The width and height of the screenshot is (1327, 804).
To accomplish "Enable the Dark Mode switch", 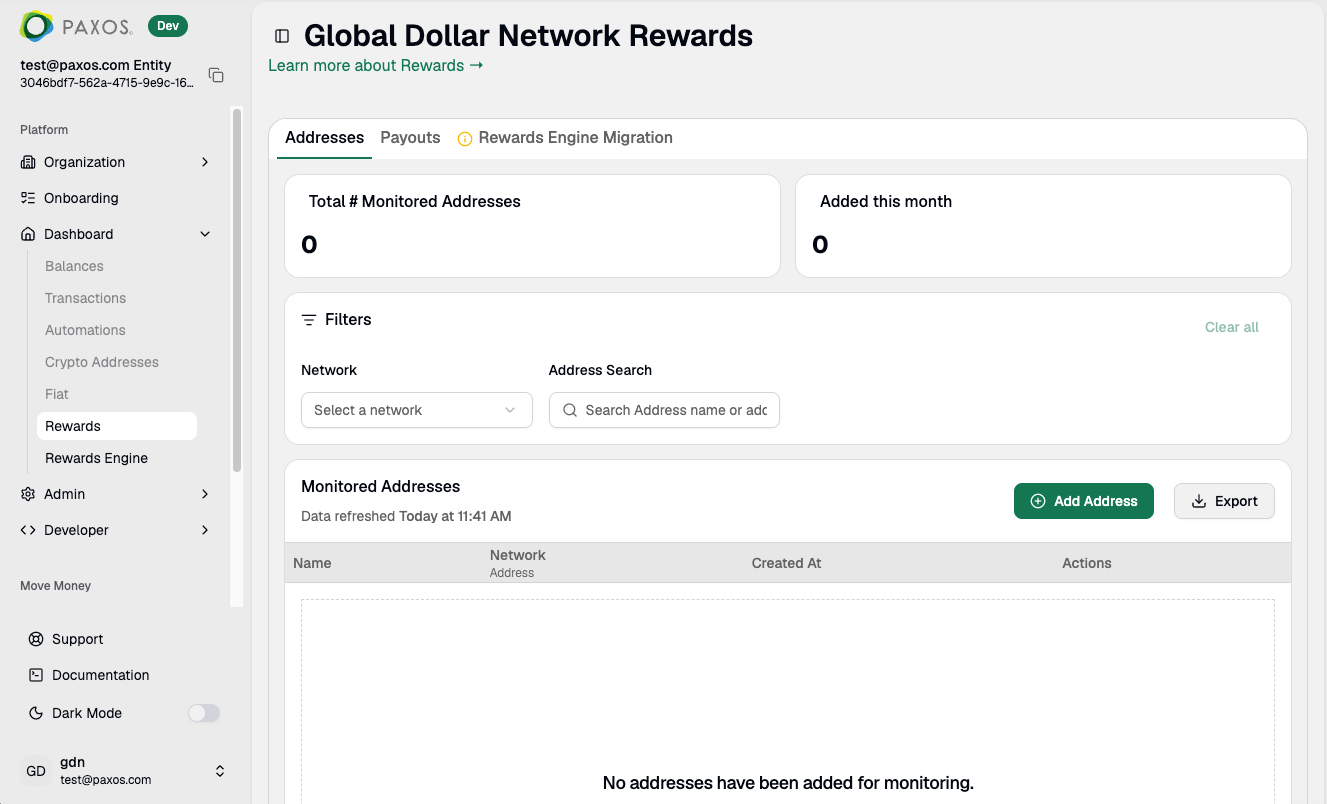I will coord(204,713).
